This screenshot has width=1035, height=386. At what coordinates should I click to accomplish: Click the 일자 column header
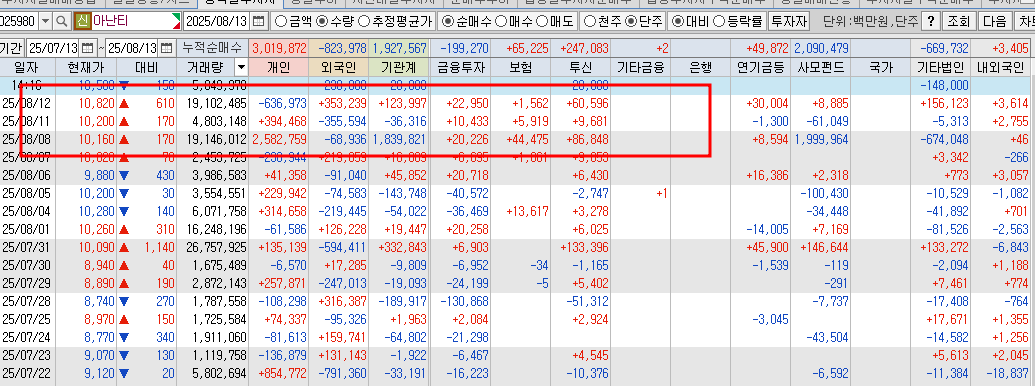26,67
